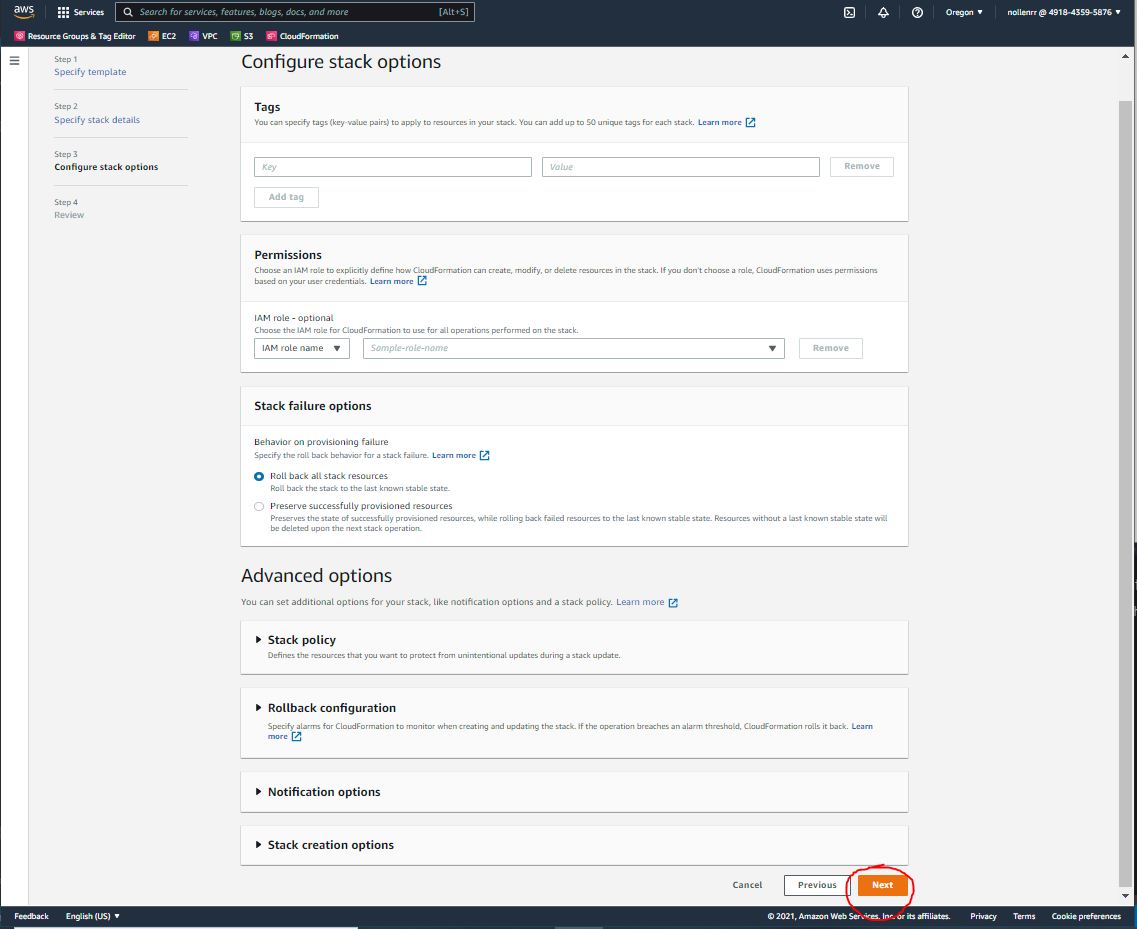Screen dimensions: 1137x929
Task: Click in the tag Value input field
Action: [x=680, y=167]
